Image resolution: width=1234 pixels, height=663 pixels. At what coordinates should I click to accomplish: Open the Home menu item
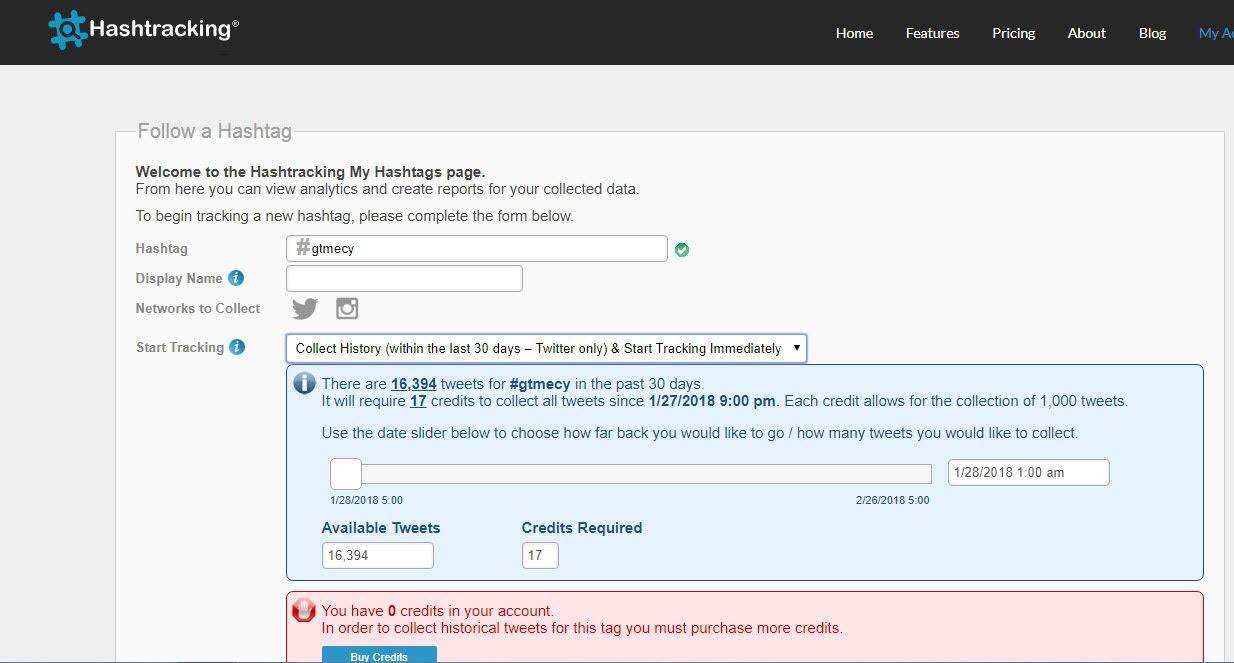[x=854, y=33]
